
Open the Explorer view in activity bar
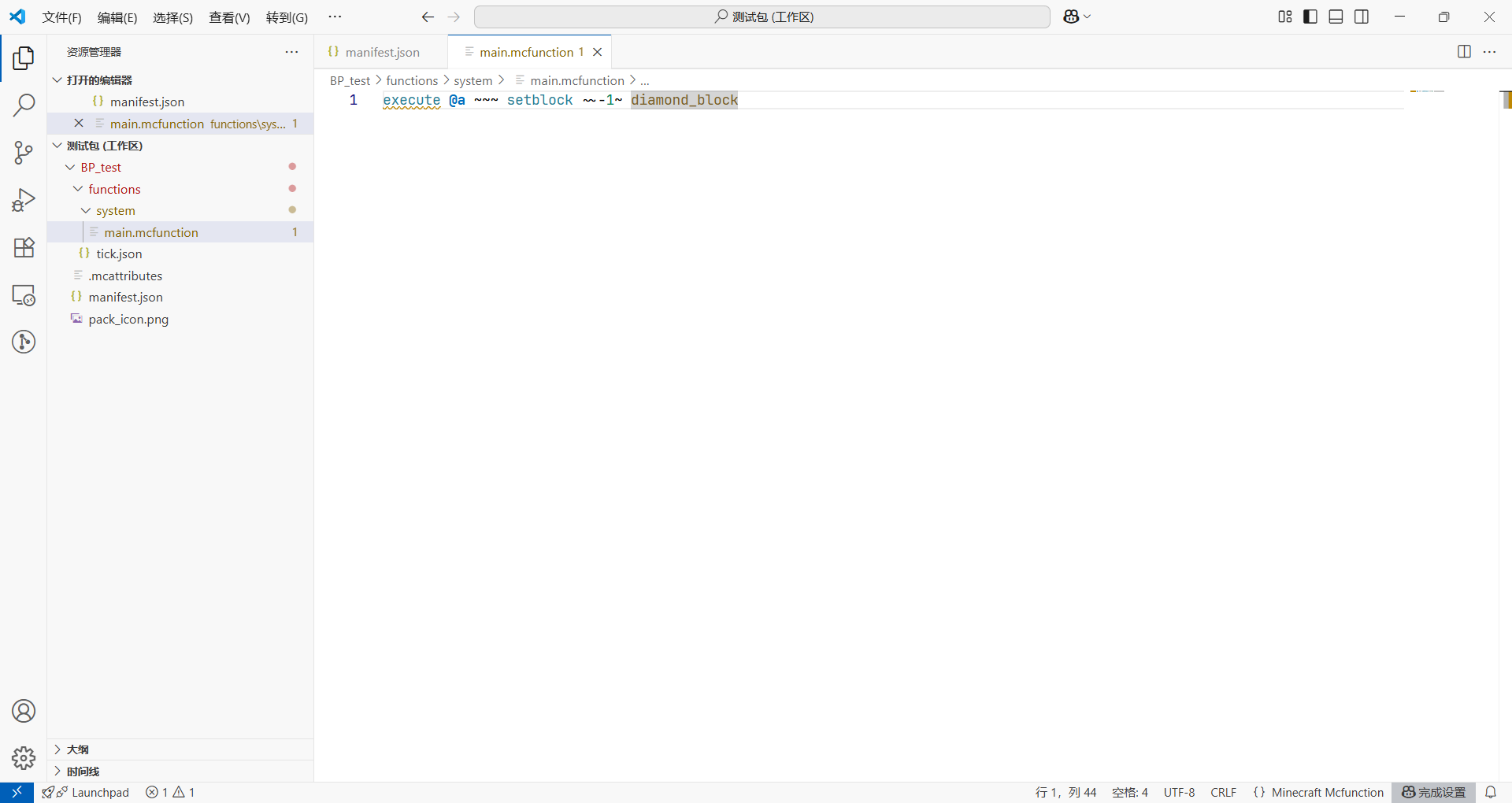pos(24,57)
